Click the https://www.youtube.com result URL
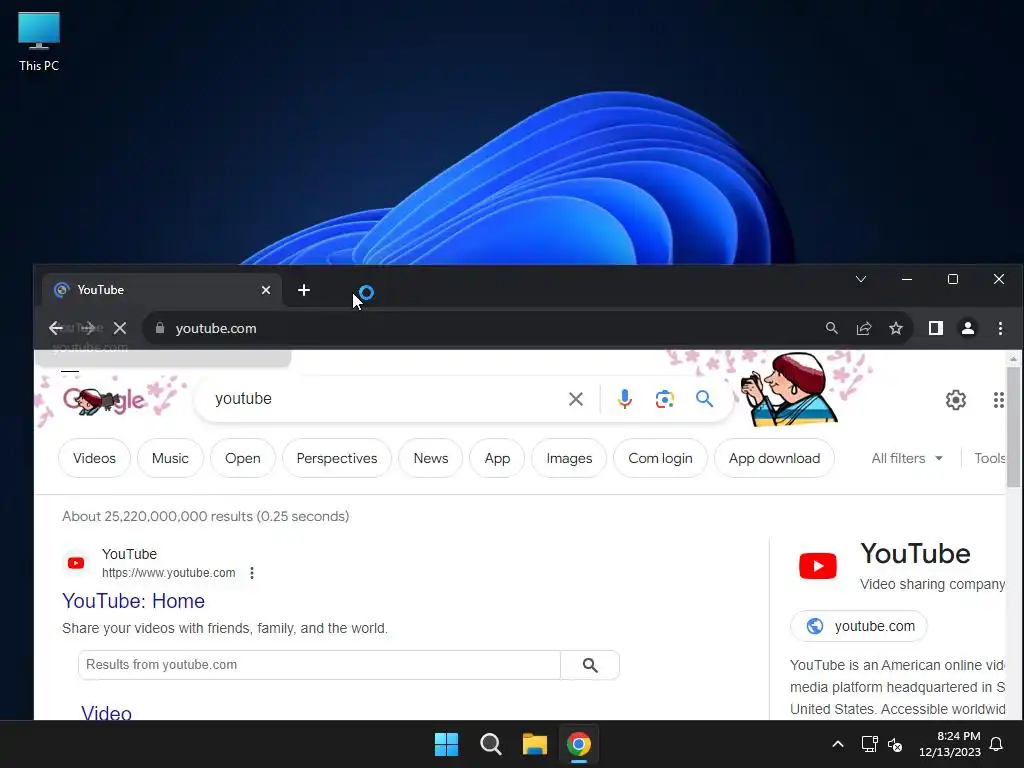The width and height of the screenshot is (1024, 768). [x=168, y=573]
